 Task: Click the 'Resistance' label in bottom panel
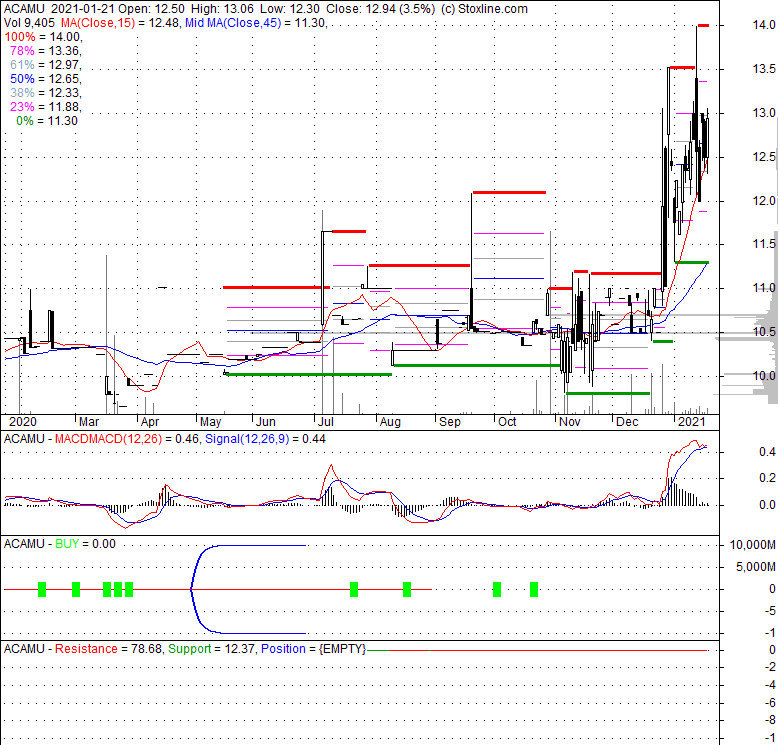[86, 649]
